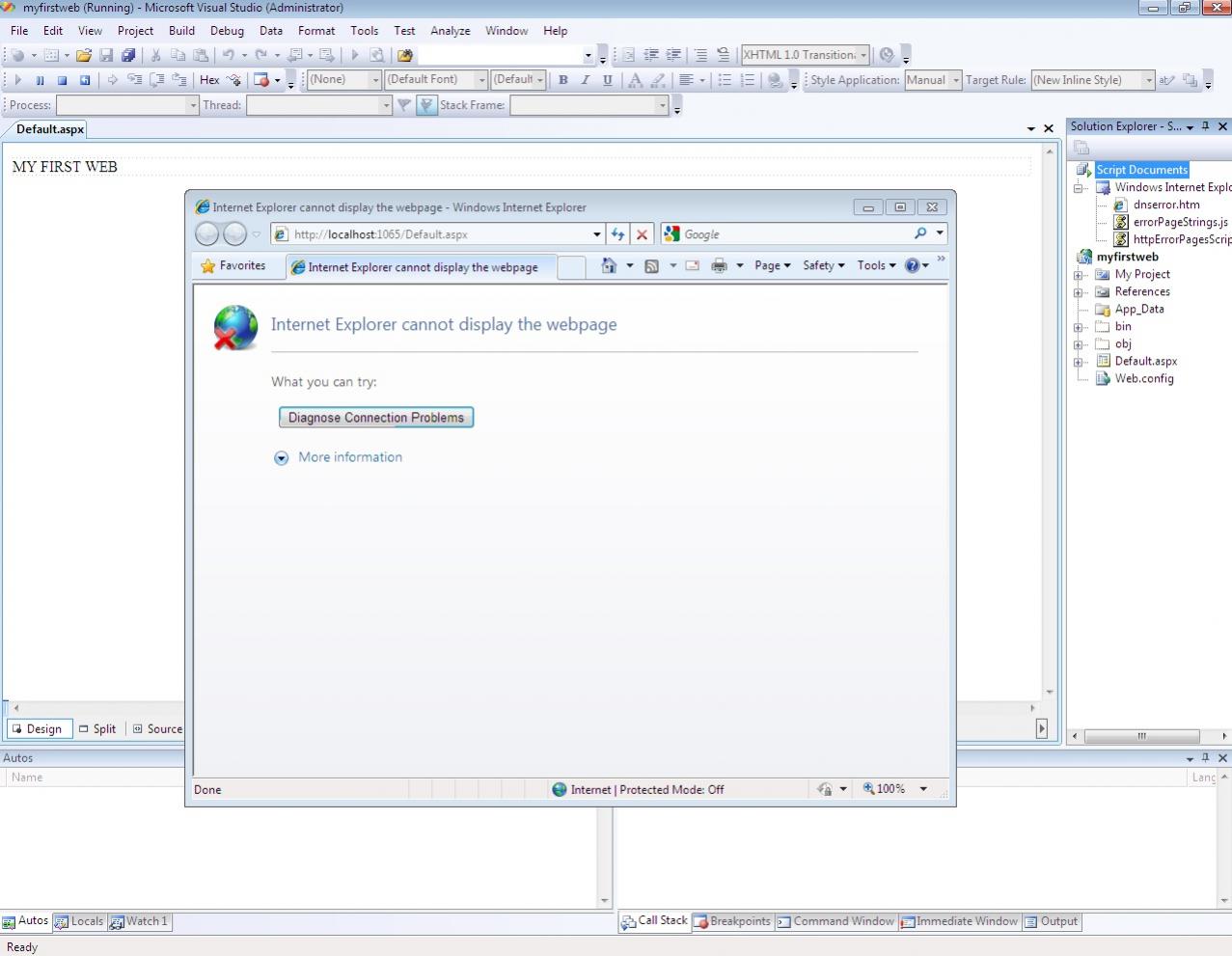Click the Internet Explorer address bar
This screenshot has height=956, width=1232.
[x=437, y=234]
